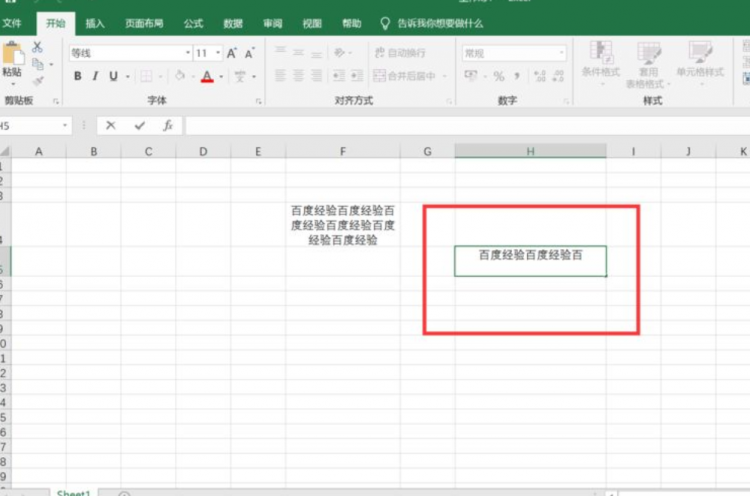Open the Sheet1 tab
750x496 pixels.
[x=74, y=493]
